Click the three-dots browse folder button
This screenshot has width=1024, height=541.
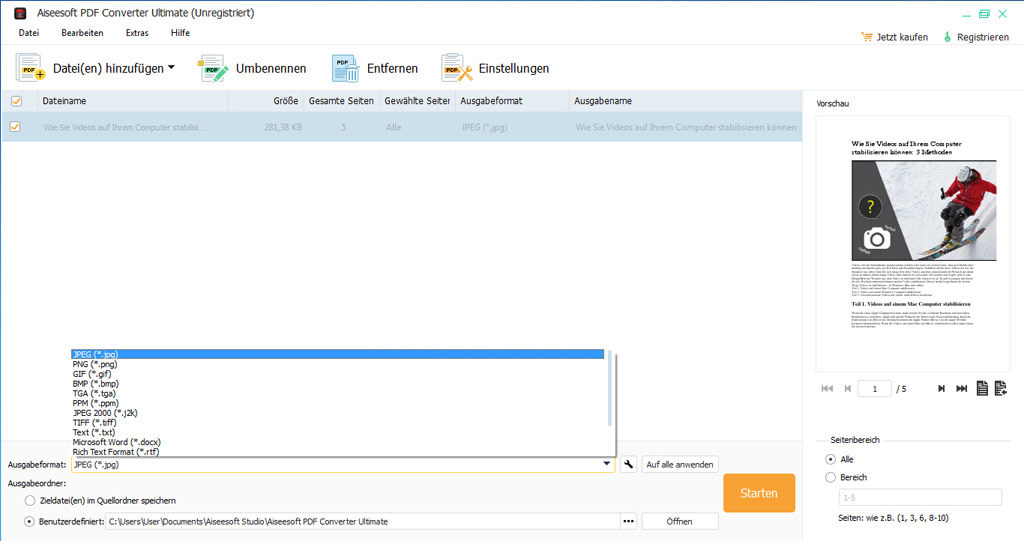628,521
